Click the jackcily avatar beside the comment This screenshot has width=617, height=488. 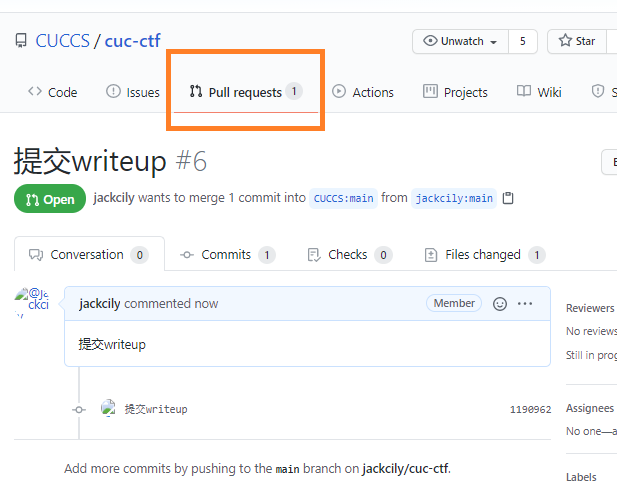[32, 302]
